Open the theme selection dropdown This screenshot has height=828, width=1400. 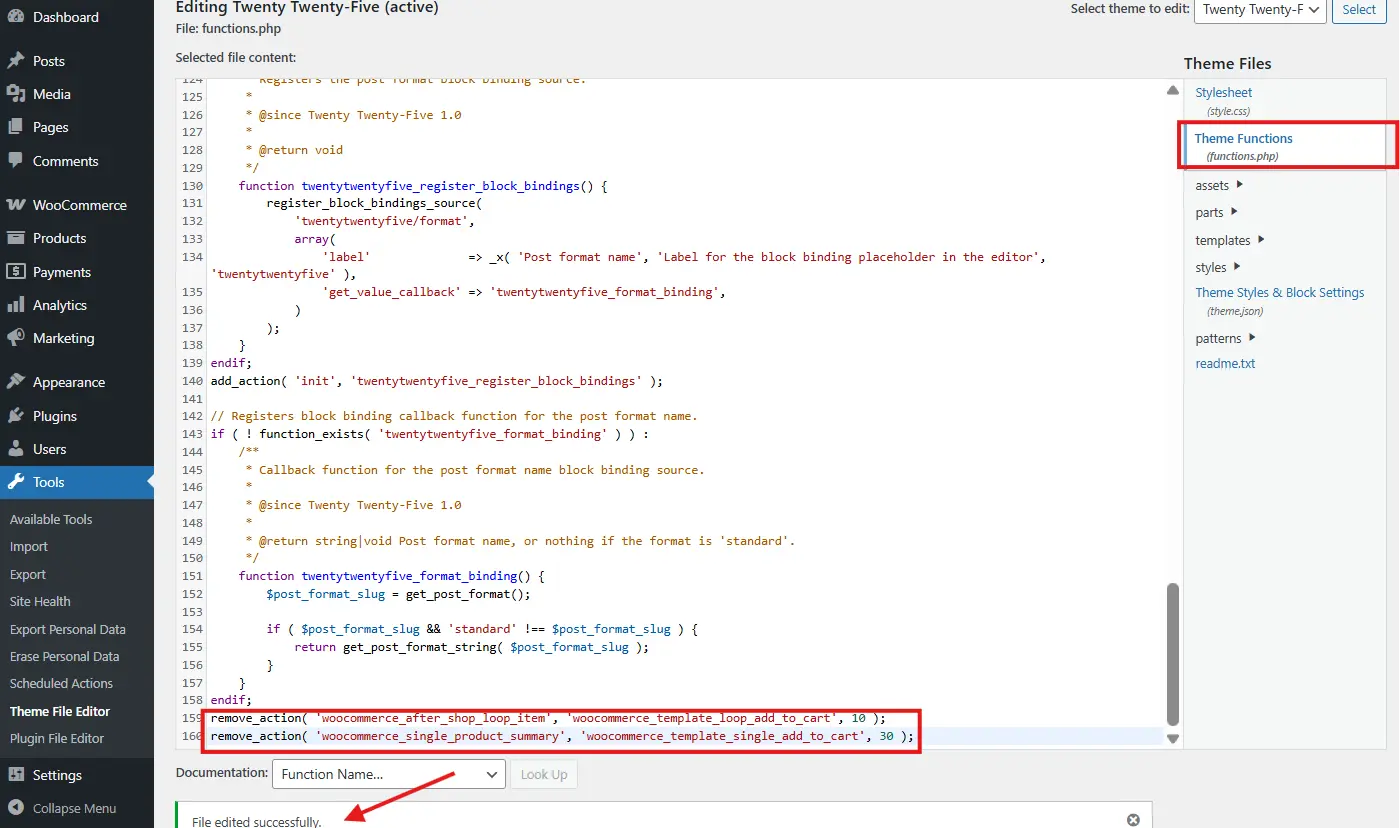[x=1260, y=9]
